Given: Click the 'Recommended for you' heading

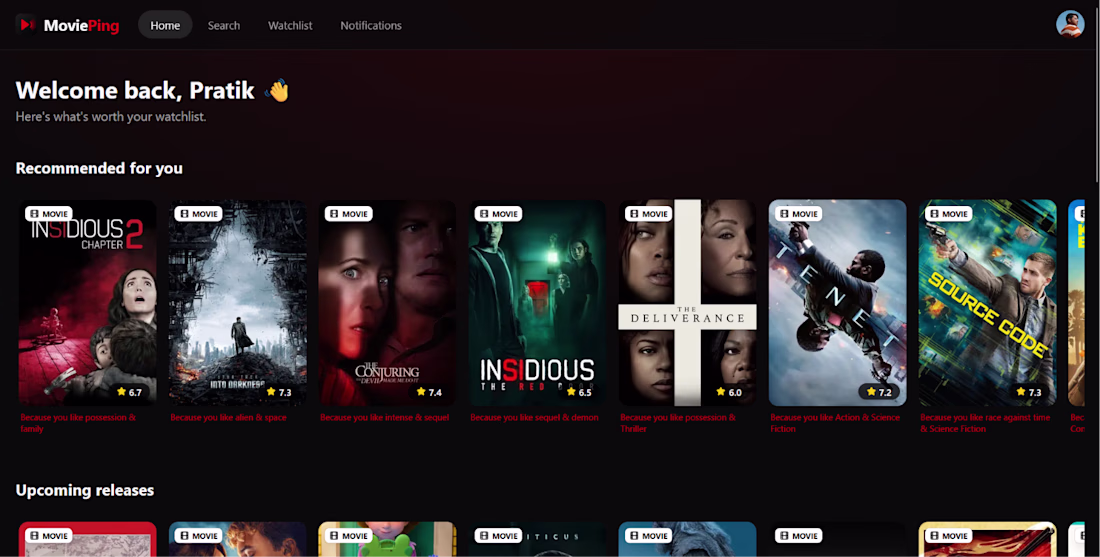Looking at the screenshot, I should coord(99,168).
